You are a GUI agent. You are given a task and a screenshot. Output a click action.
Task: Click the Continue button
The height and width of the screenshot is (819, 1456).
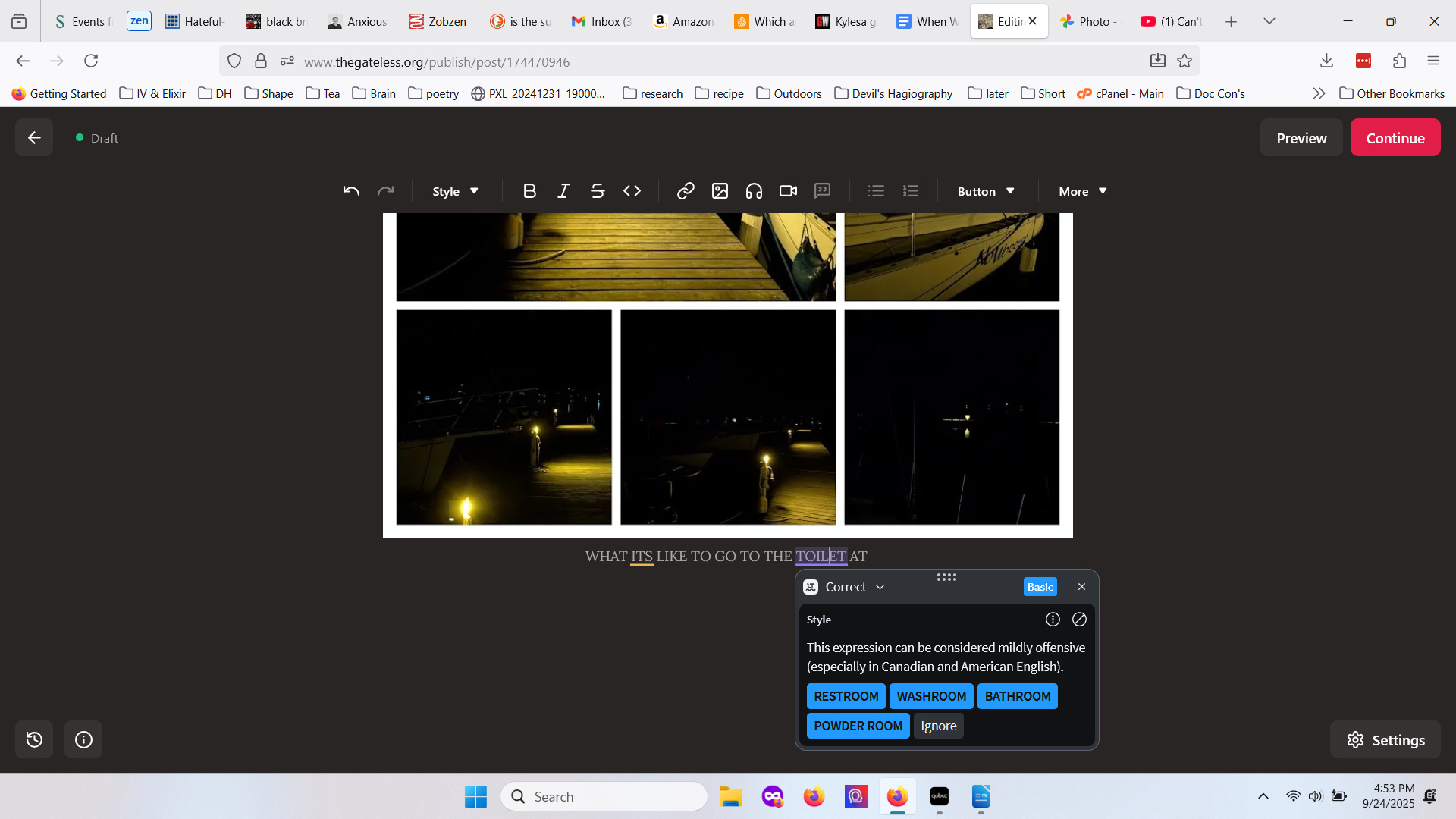click(1395, 138)
